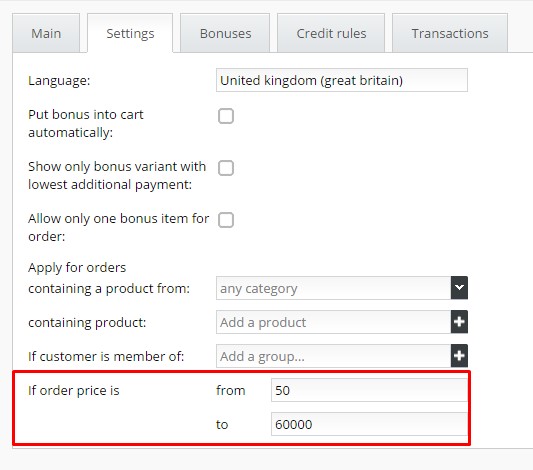Go to the Credit rules tab
This screenshot has height=470, width=533.
tap(331, 33)
